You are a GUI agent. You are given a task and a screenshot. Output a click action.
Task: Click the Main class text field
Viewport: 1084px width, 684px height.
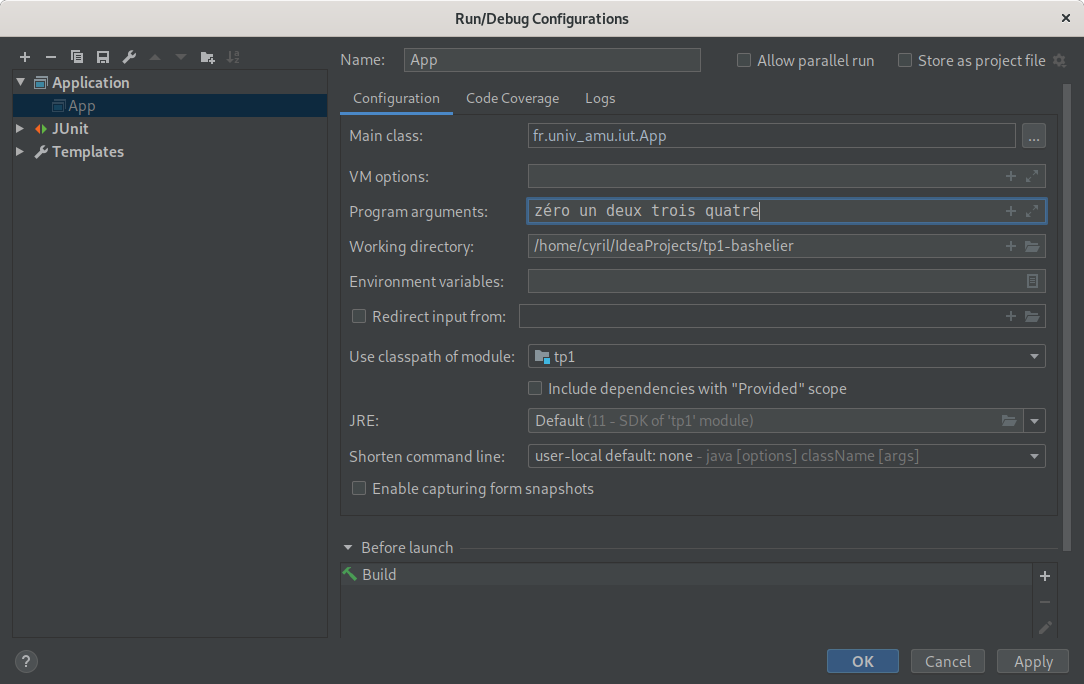[x=772, y=136]
